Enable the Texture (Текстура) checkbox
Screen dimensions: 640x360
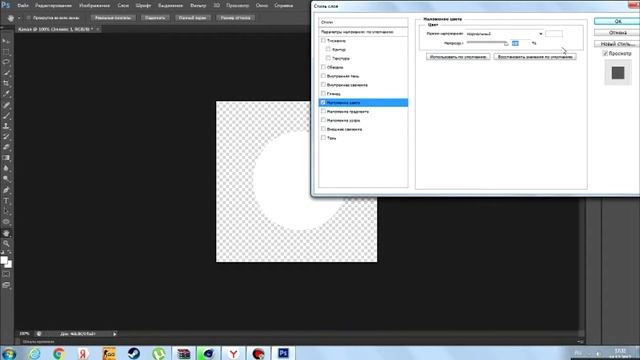tap(328, 58)
